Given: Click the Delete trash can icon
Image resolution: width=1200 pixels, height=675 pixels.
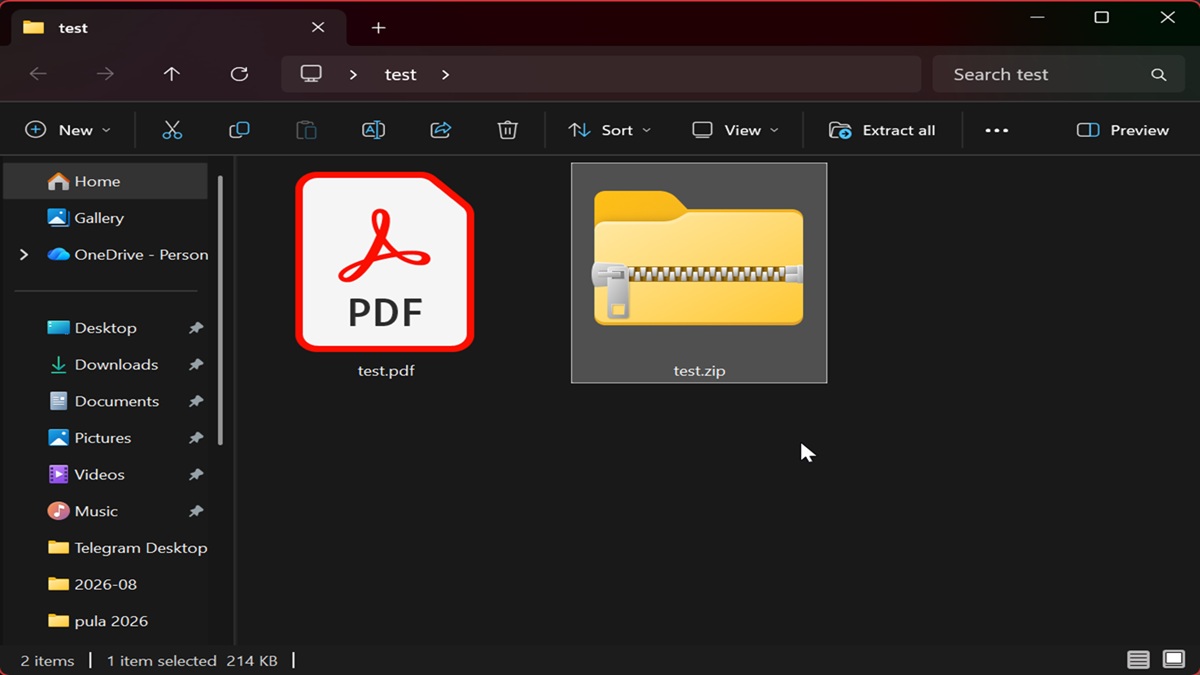Looking at the screenshot, I should click(x=508, y=130).
